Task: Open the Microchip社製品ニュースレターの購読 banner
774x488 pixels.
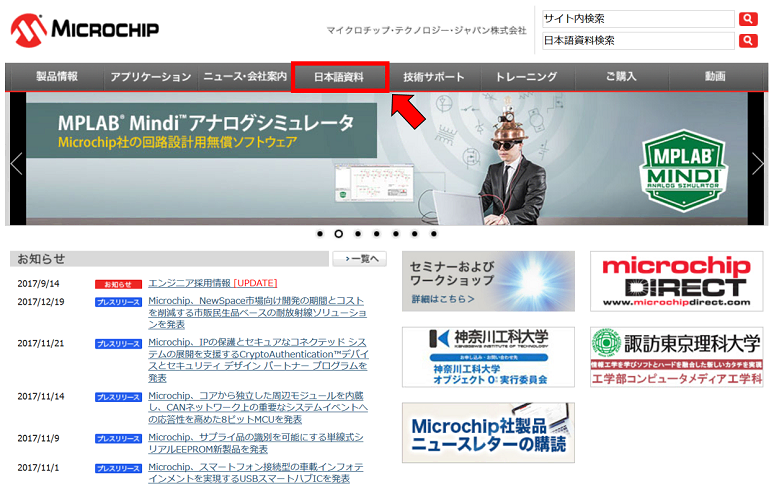Action: (x=488, y=433)
